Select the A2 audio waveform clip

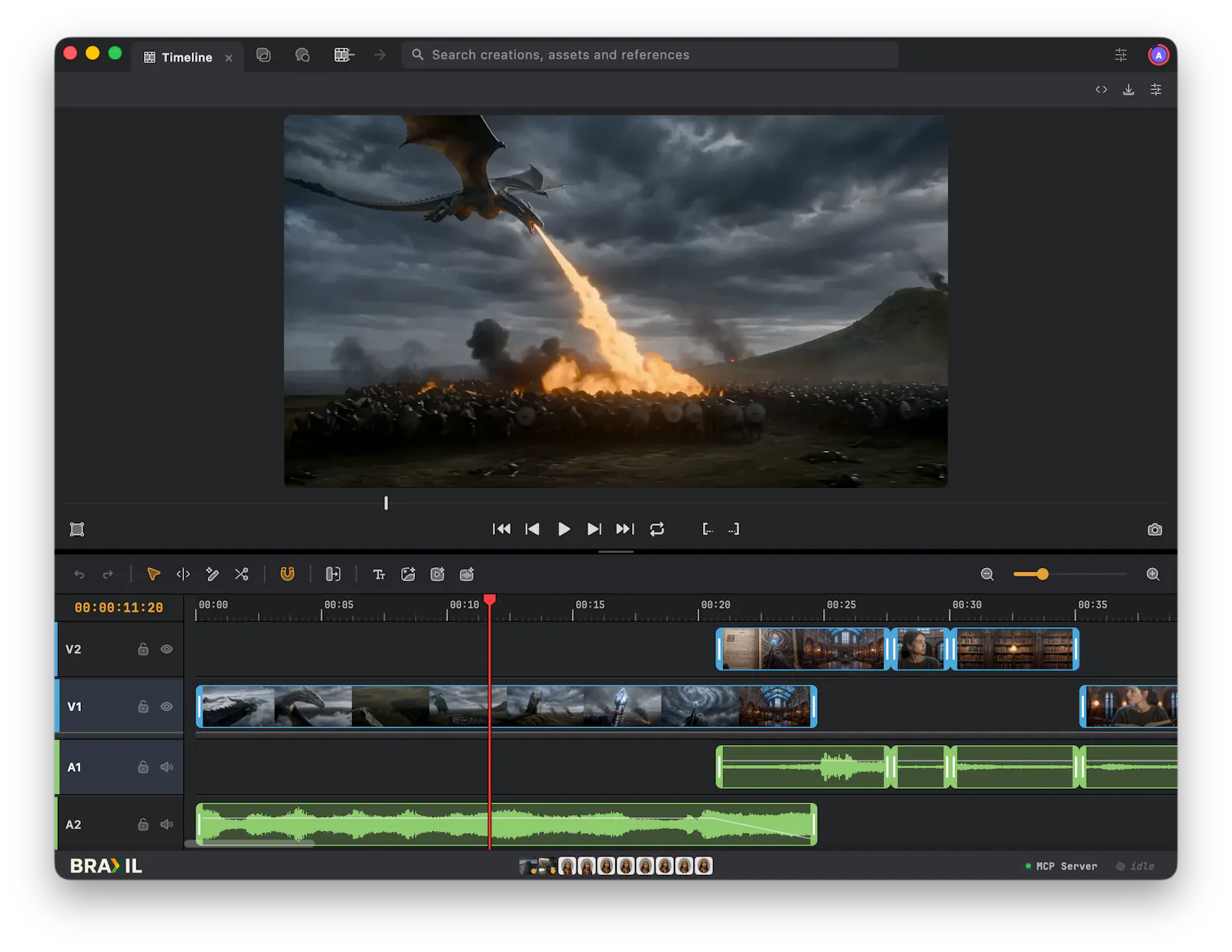pyautogui.click(x=507, y=824)
